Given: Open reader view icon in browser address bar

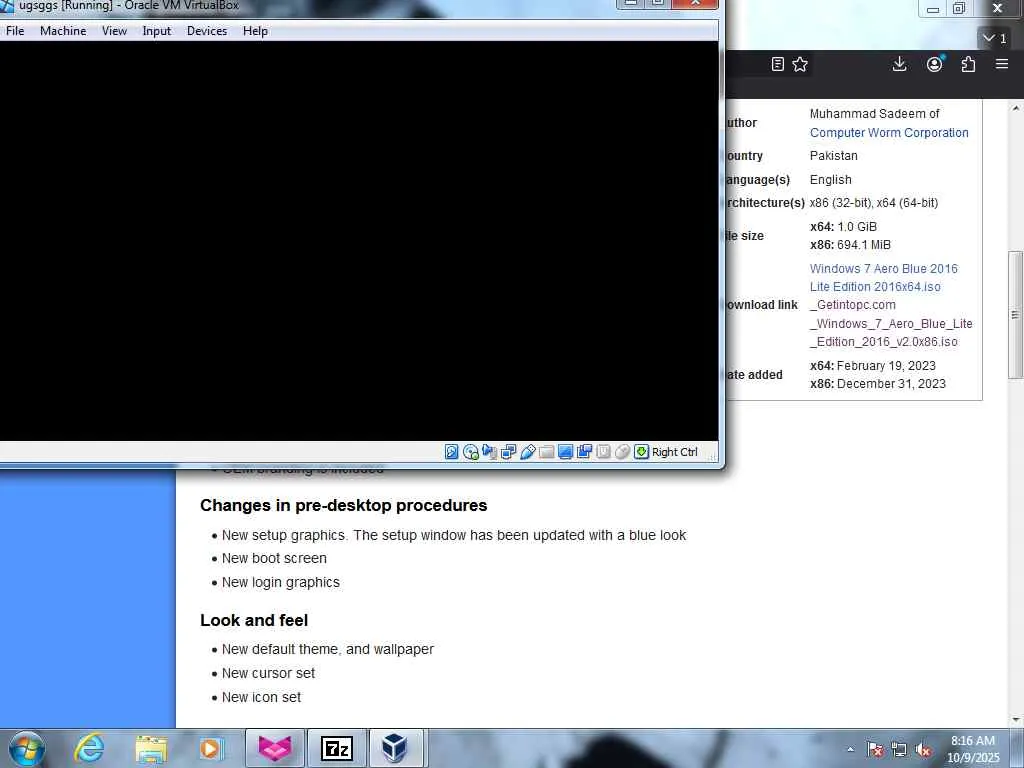Looking at the screenshot, I should click(777, 64).
